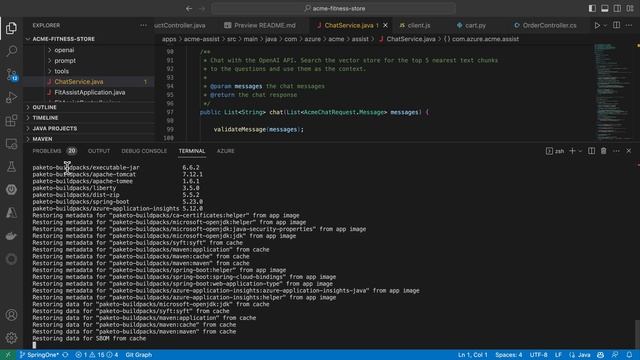Screen dimensions: 640x360
Task: Open the OUTPUT panel tab
Action: [99, 151]
